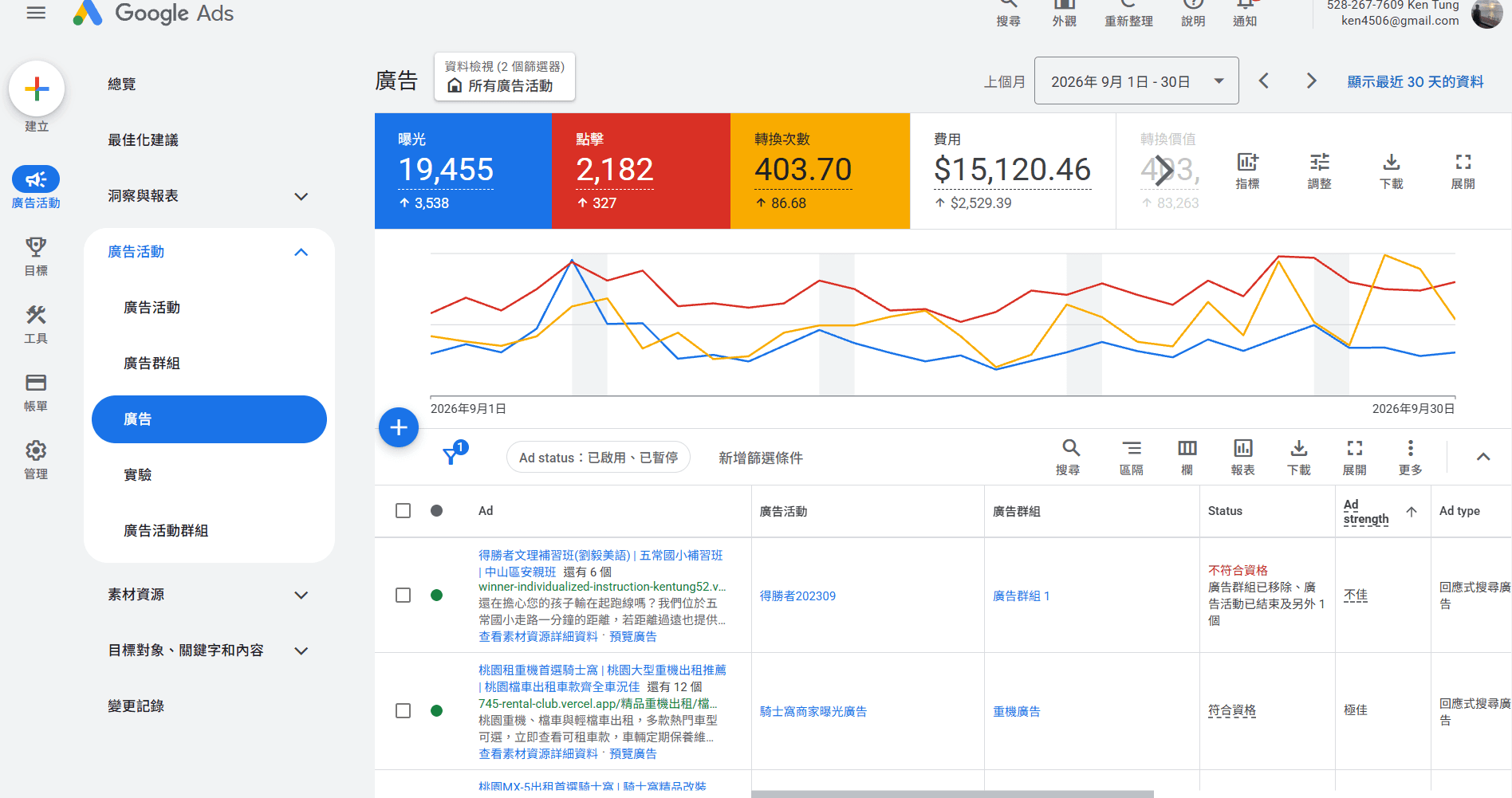Open campaign 得勝者202309 link

(797, 596)
